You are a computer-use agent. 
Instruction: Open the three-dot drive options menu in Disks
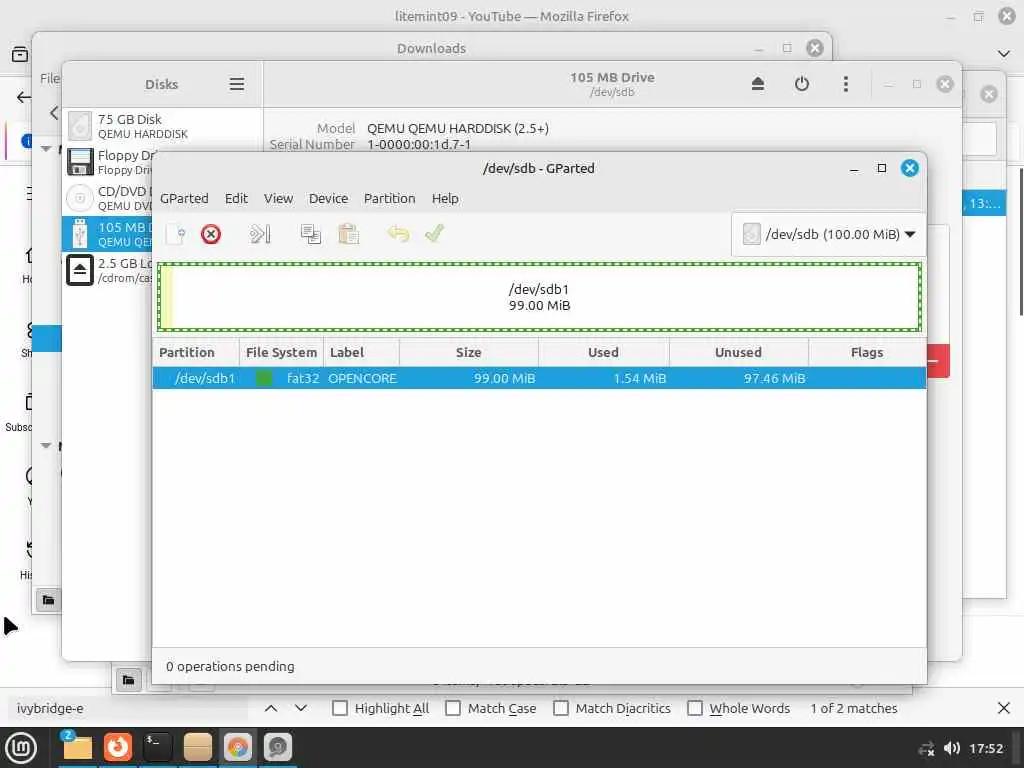coord(846,84)
